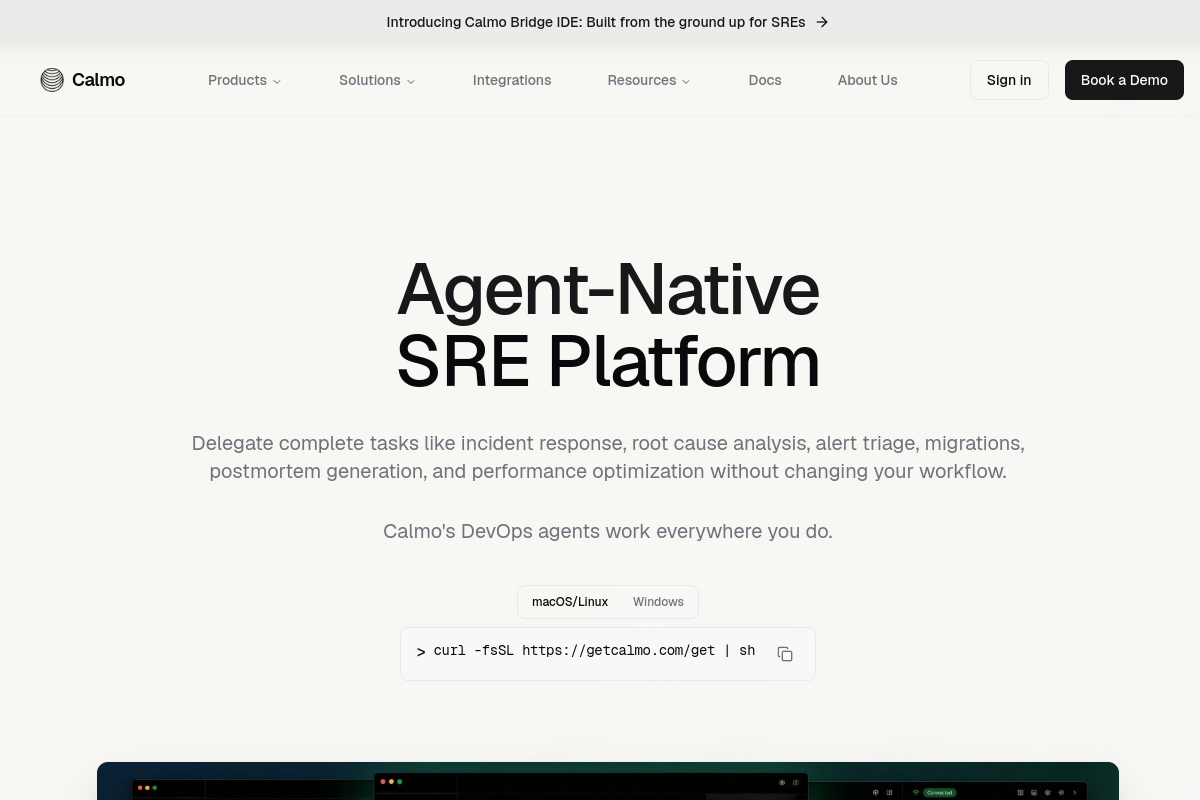Select the macOS/Linux install tab
This screenshot has height=800, width=1200.
tap(570, 602)
